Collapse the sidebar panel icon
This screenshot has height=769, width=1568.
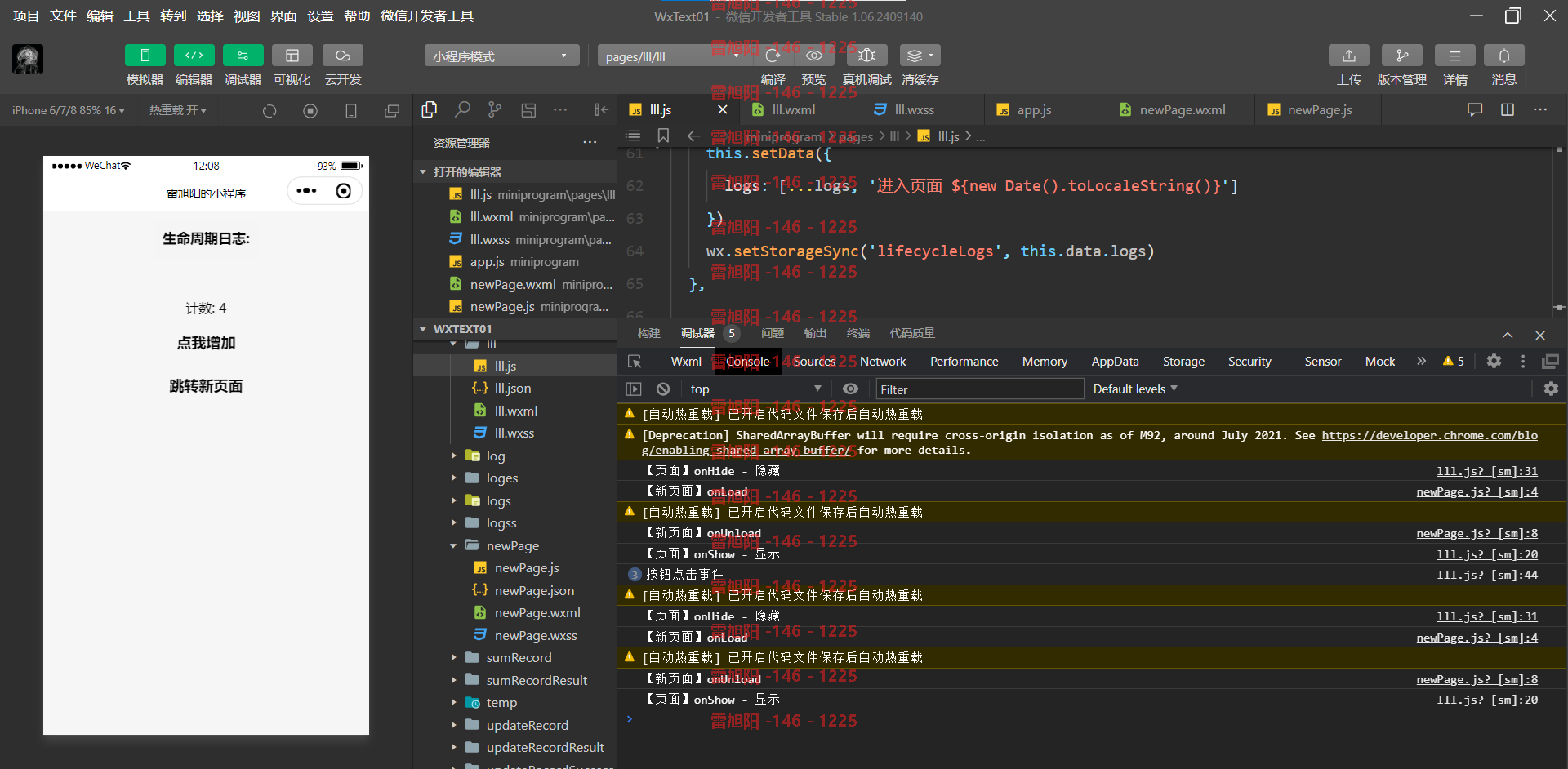601,109
